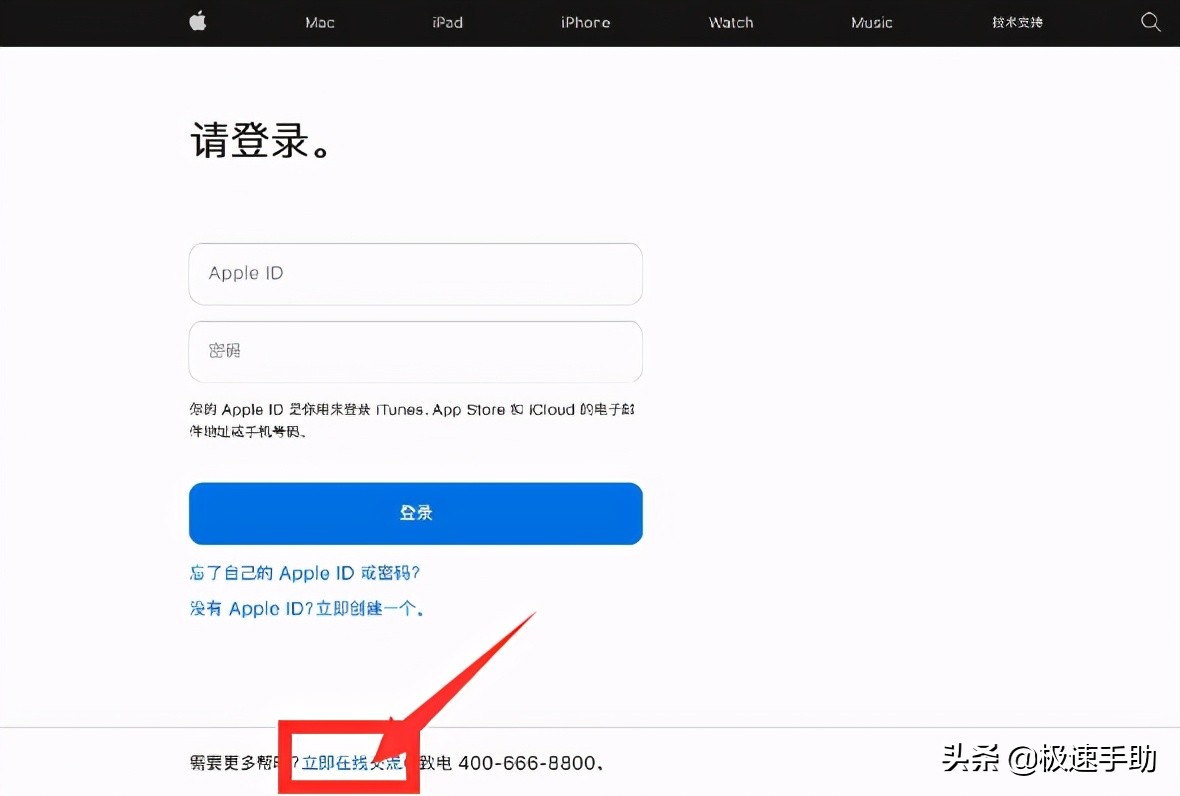The image size is (1180, 796).
Task: Open the forgot Apple ID or password link
Action: 305,573
